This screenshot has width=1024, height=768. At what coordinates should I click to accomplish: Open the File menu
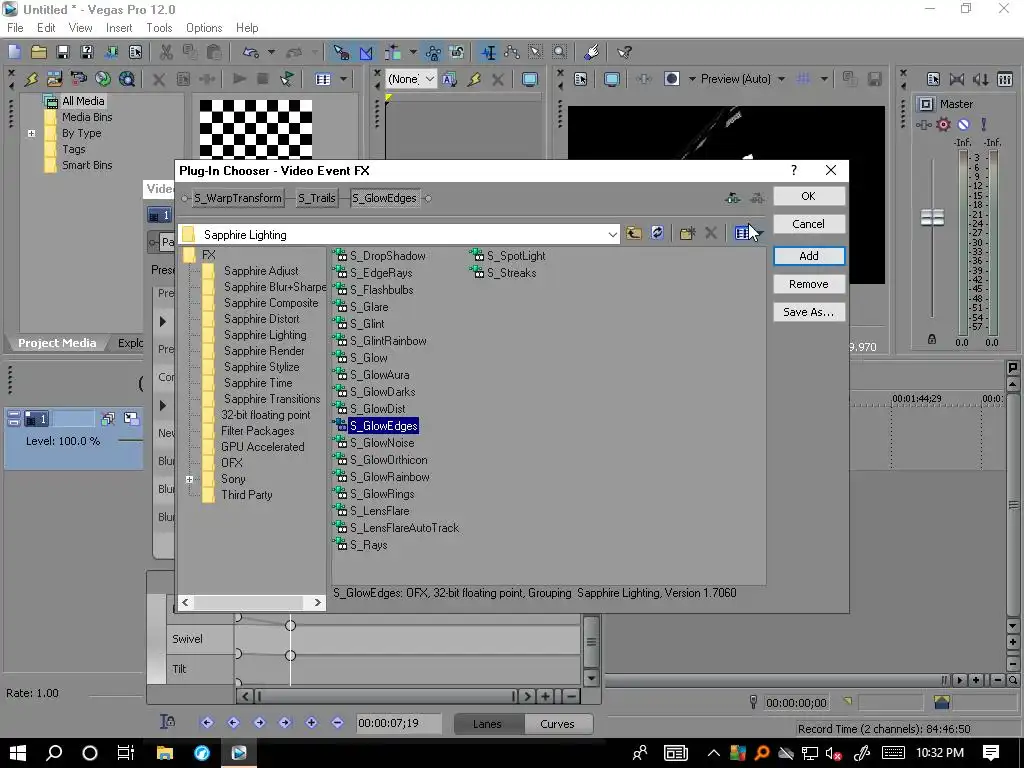coord(15,27)
